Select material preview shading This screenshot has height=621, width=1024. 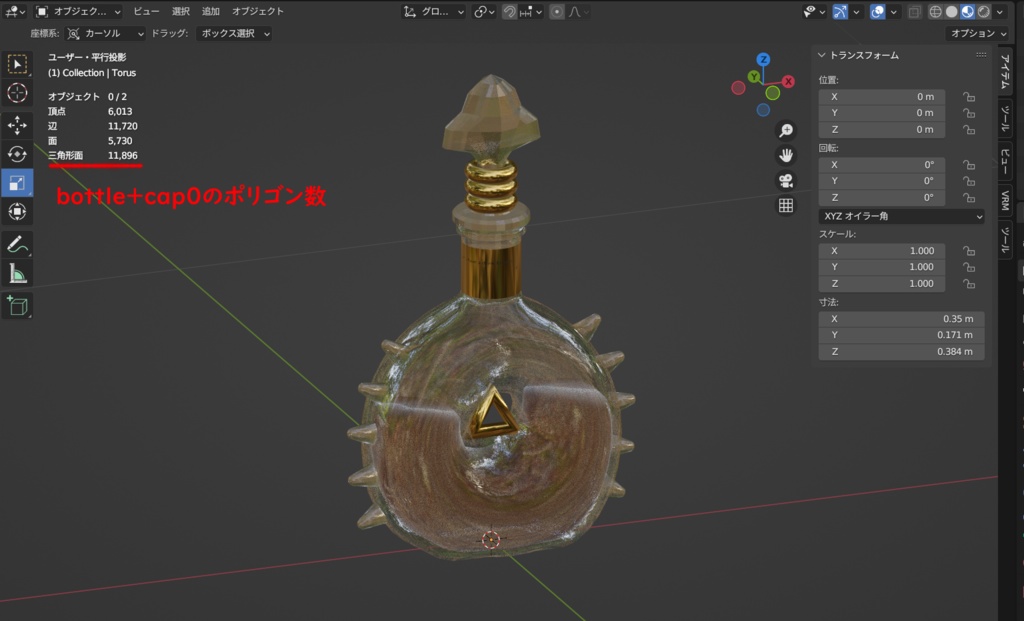coord(967,12)
